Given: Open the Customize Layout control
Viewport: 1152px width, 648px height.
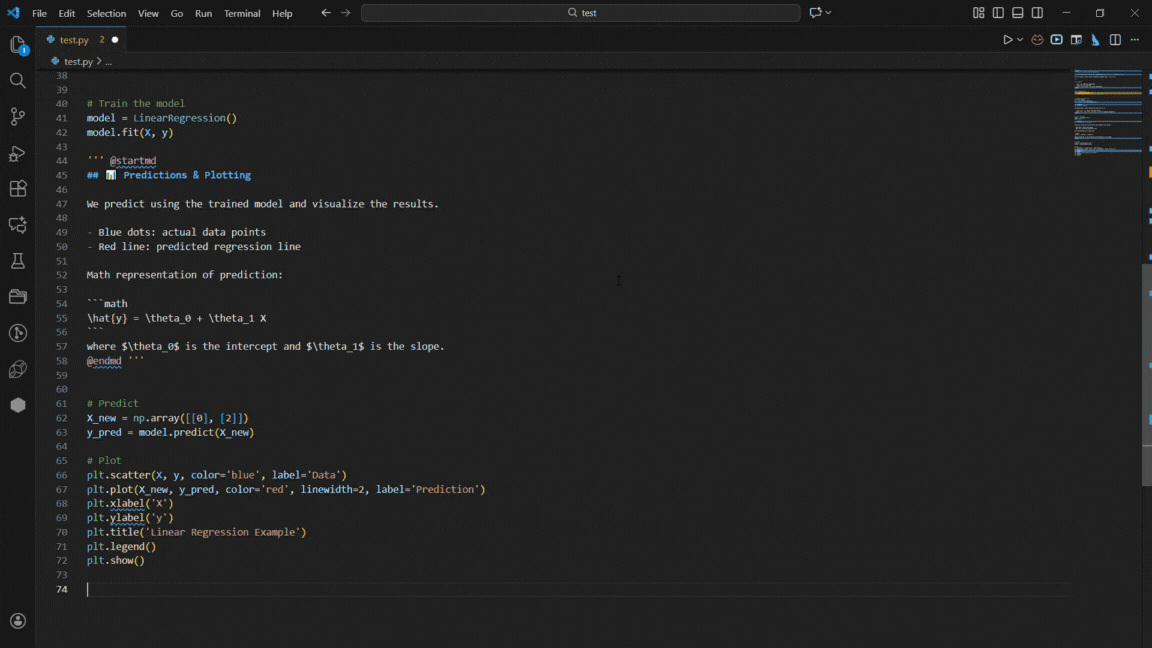Looking at the screenshot, I should [979, 12].
